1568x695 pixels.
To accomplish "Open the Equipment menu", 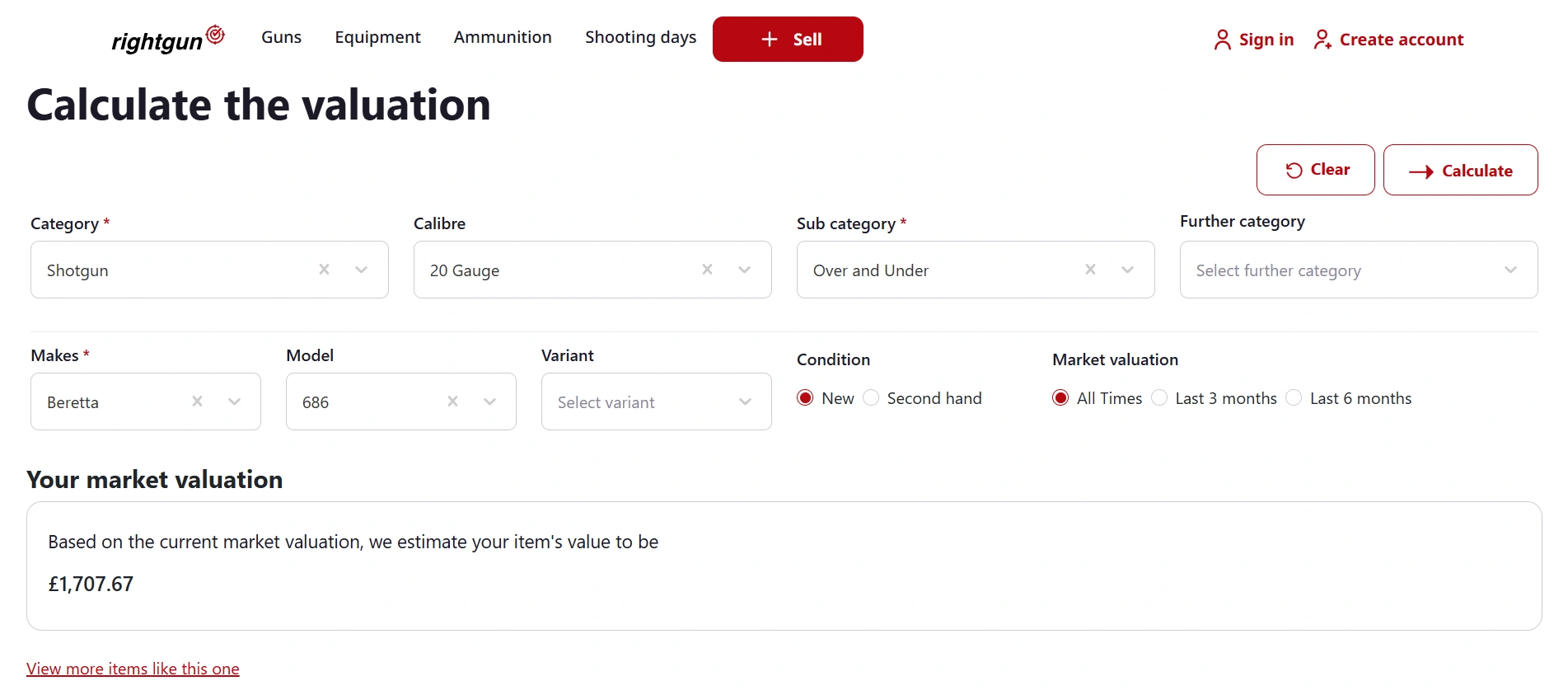I will (377, 38).
